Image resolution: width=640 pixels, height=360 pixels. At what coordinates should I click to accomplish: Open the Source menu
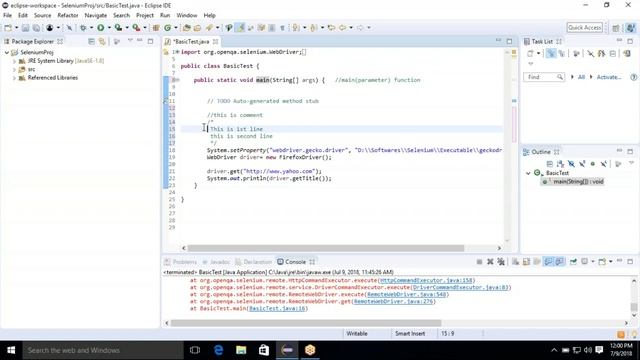click(x=42, y=16)
